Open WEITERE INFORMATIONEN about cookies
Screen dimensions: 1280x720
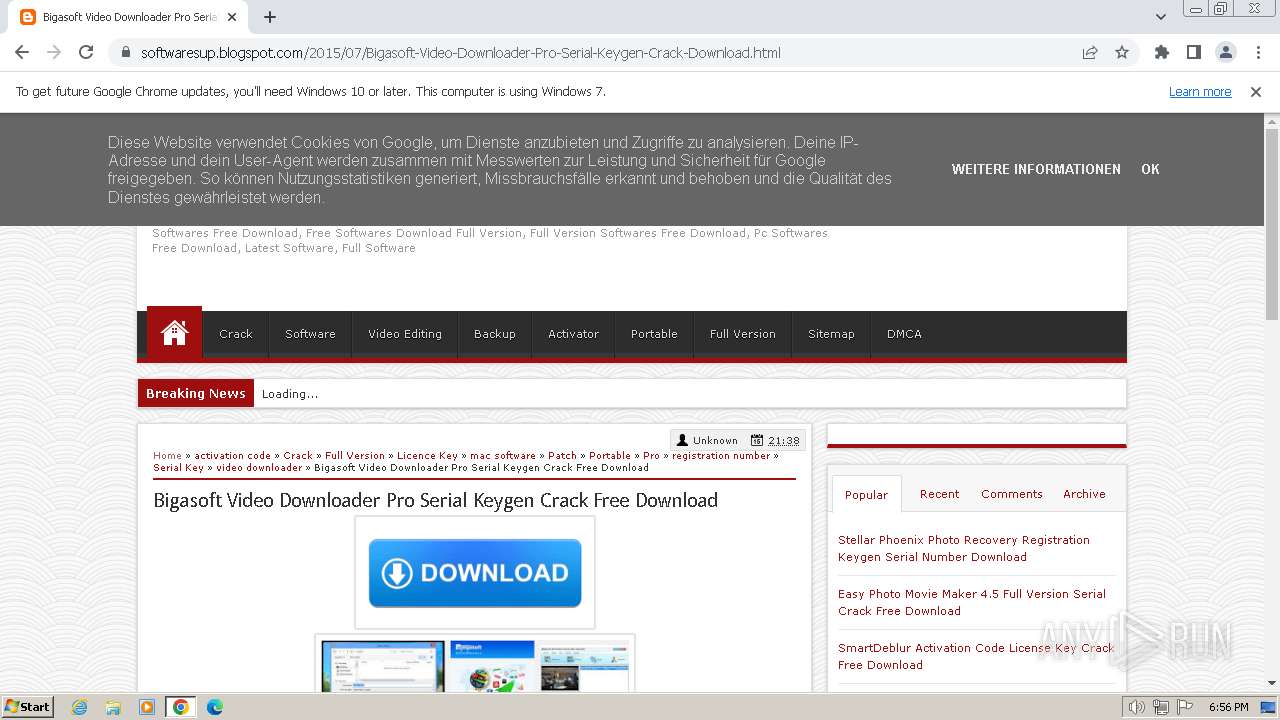pos(1036,169)
